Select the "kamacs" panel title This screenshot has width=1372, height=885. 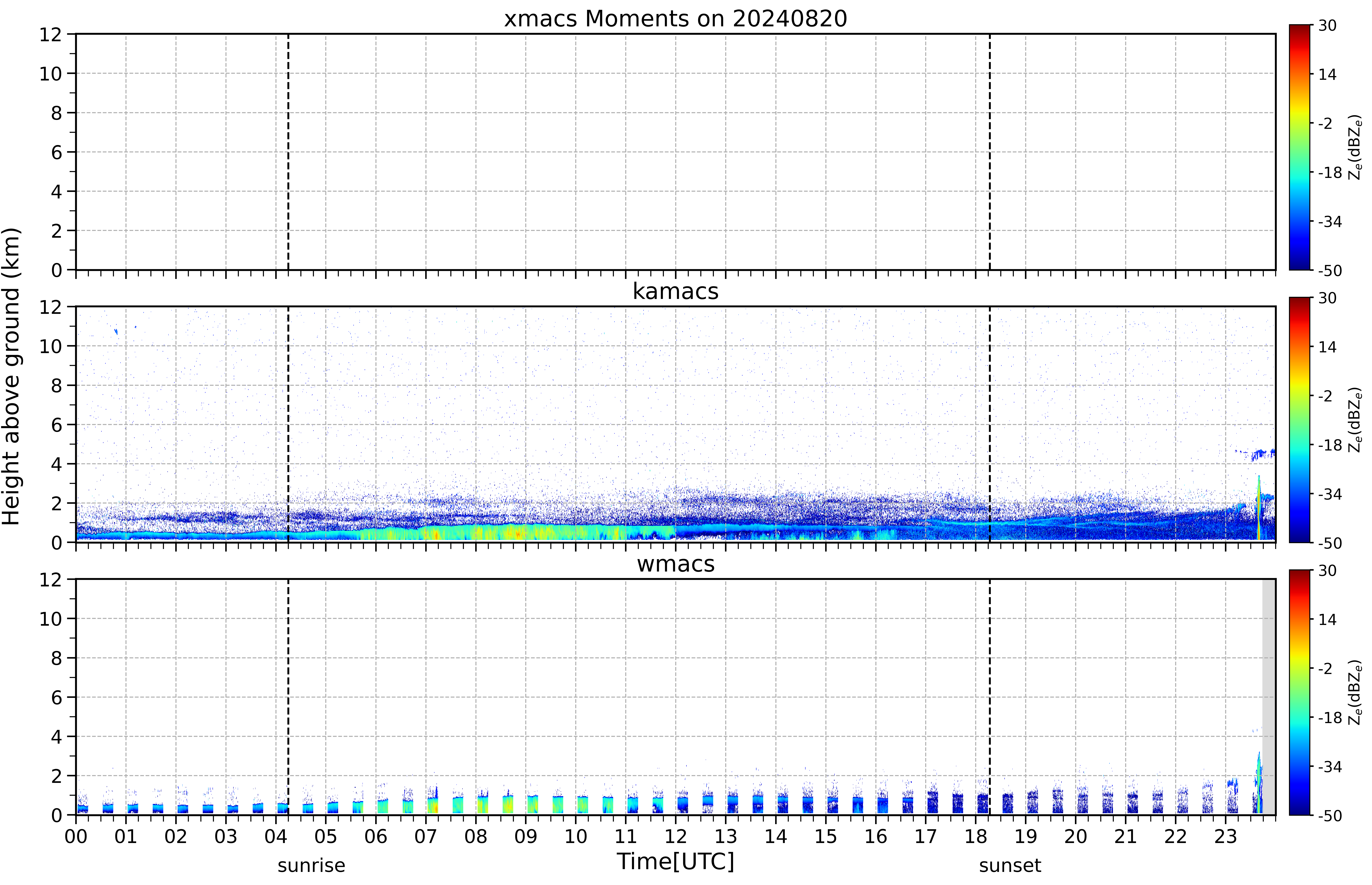(x=675, y=291)
